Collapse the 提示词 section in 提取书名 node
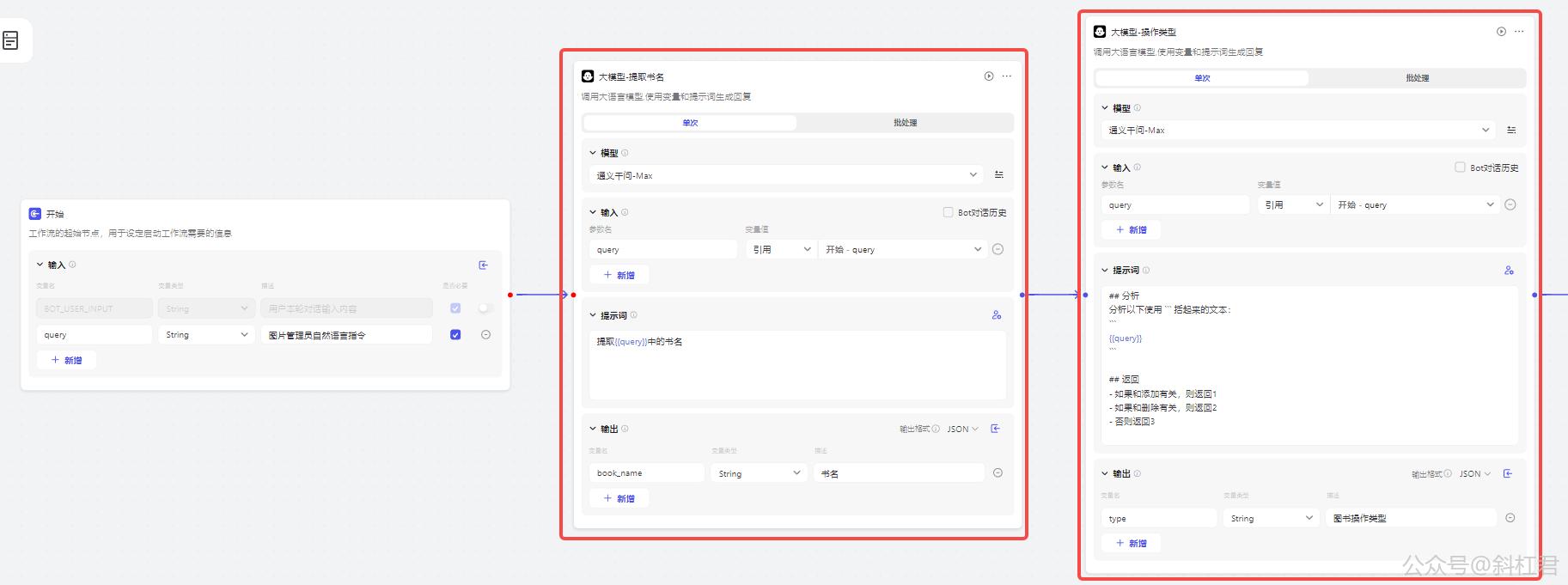Image resolution: width=1568 pixels, height=585 pixels. click(593, 315)
